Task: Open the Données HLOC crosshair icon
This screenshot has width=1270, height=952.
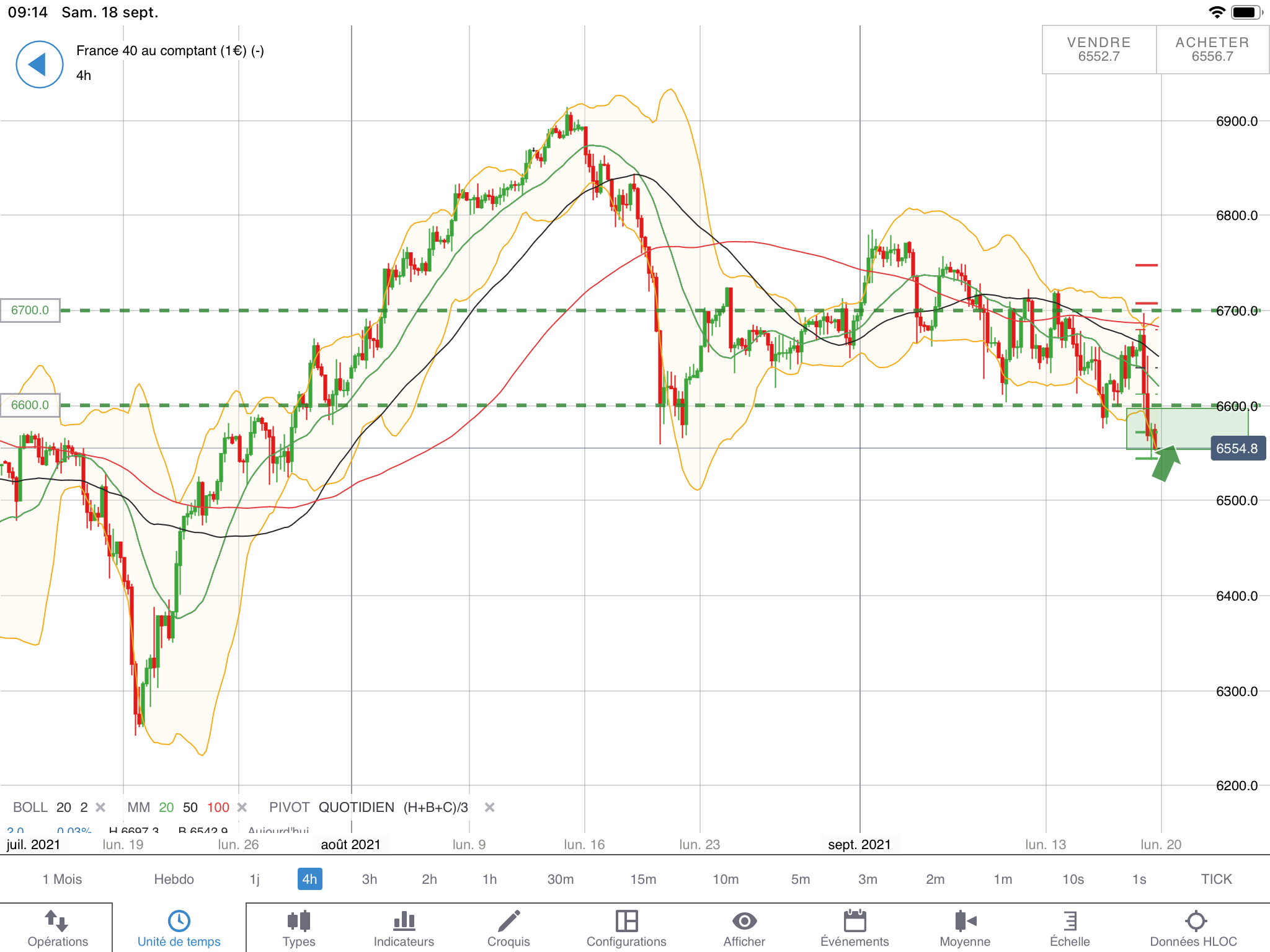Action: 1195,921
